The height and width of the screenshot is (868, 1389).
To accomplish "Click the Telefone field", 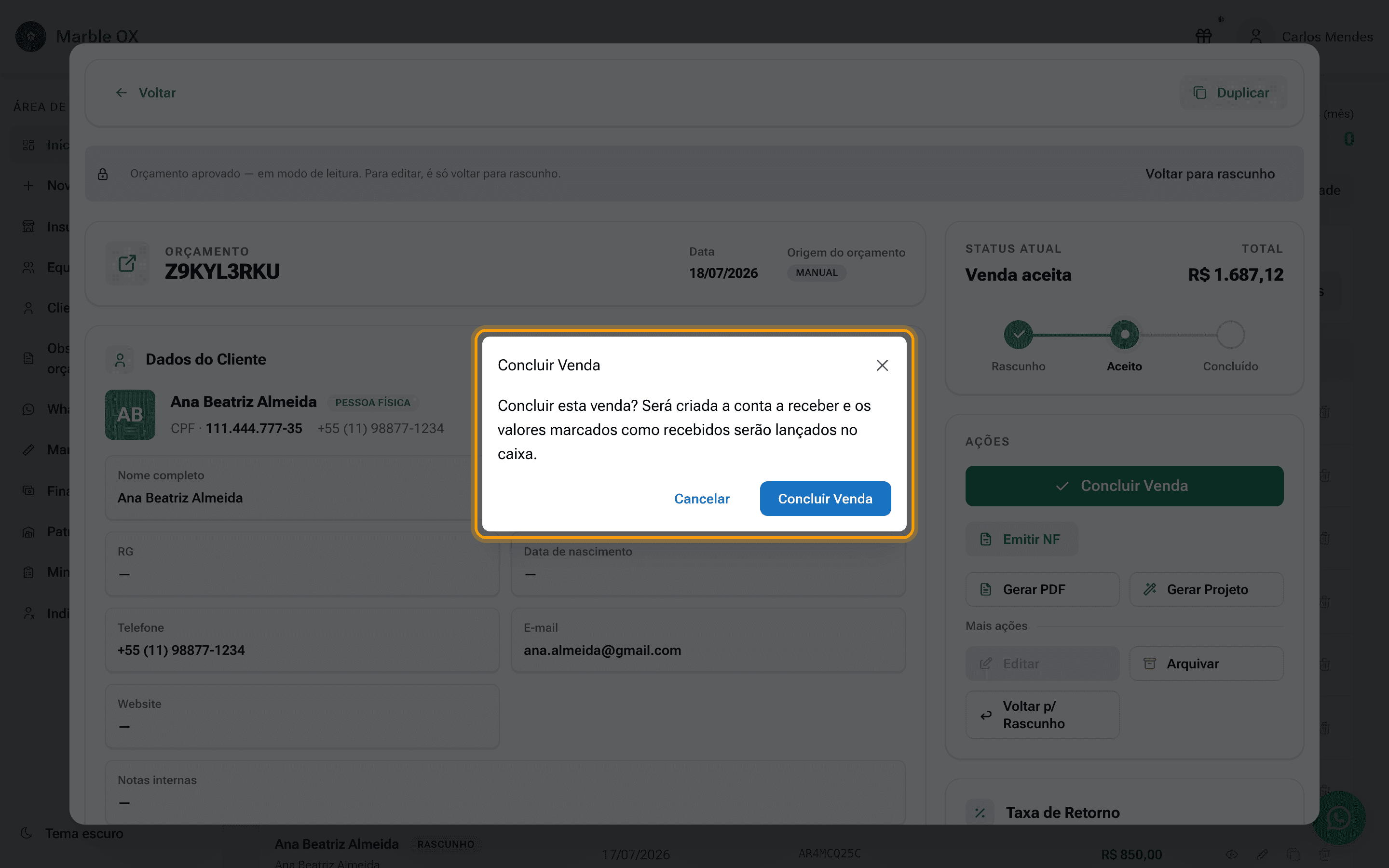I will pyautogui.click(x=302, y=639).
